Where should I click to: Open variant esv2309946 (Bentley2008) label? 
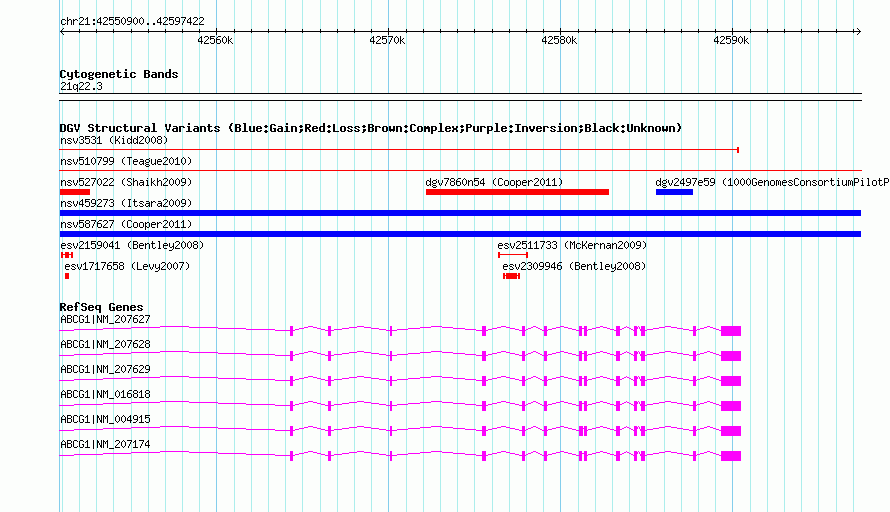574,266
